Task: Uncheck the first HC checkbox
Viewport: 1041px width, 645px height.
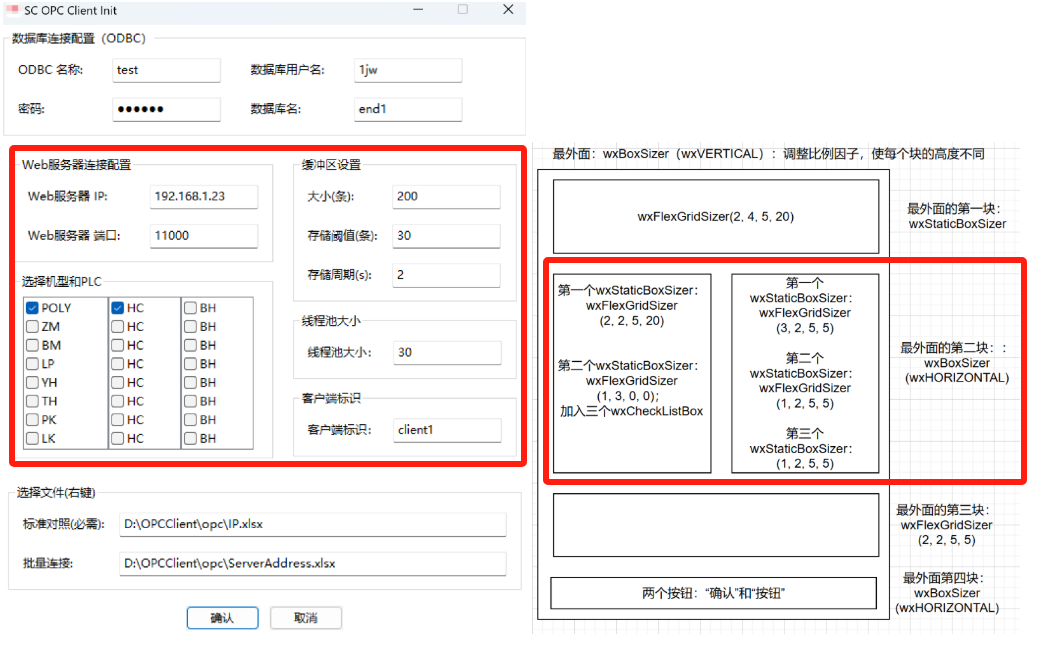Action: pyautogui.click(x=117, y=308)
